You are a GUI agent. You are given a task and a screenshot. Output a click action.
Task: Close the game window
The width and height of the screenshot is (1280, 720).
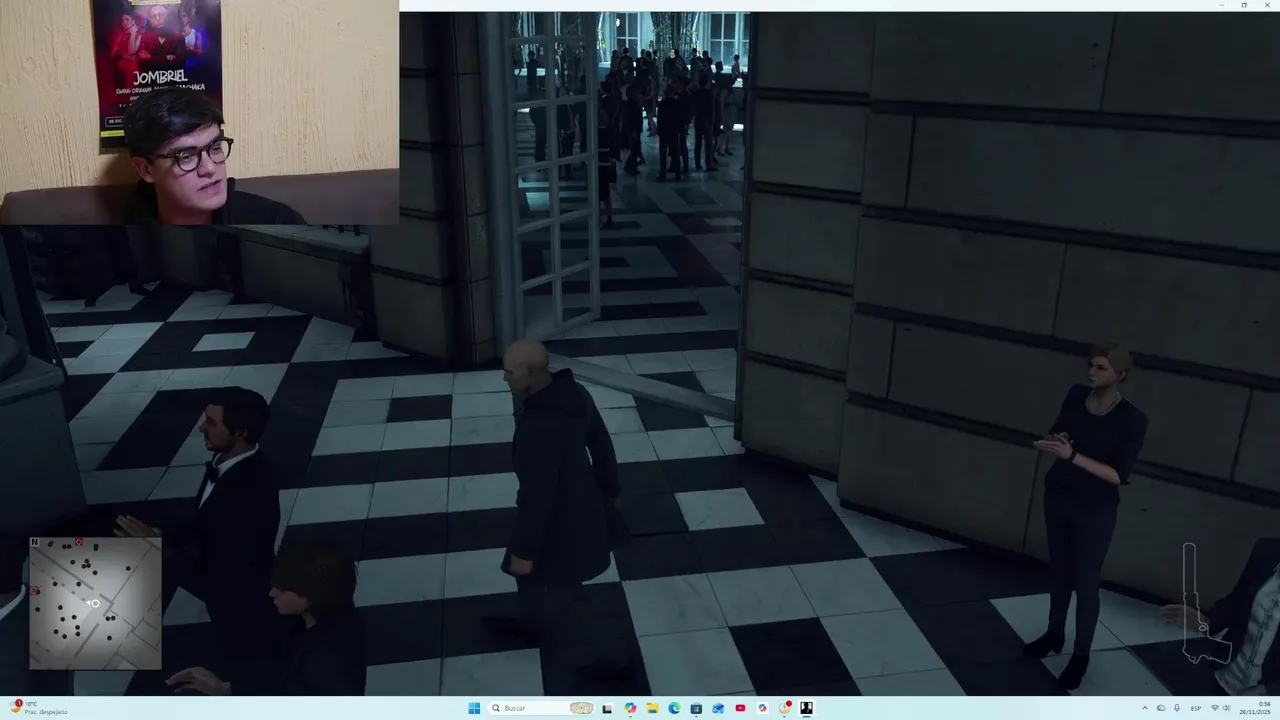pos(1267,5)
